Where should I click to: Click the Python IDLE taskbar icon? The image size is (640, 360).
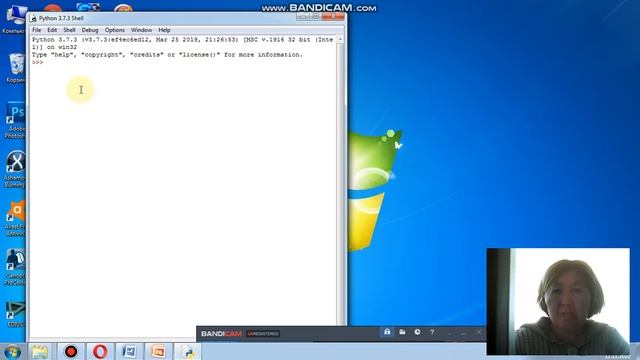tap(188, 352)
